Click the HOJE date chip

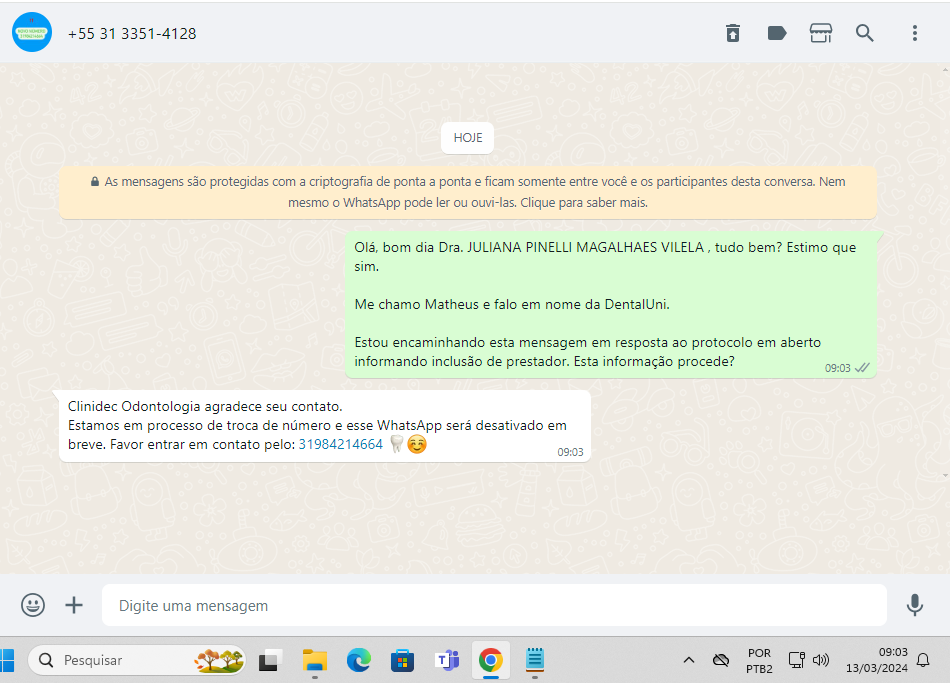[x=468, y=138]
